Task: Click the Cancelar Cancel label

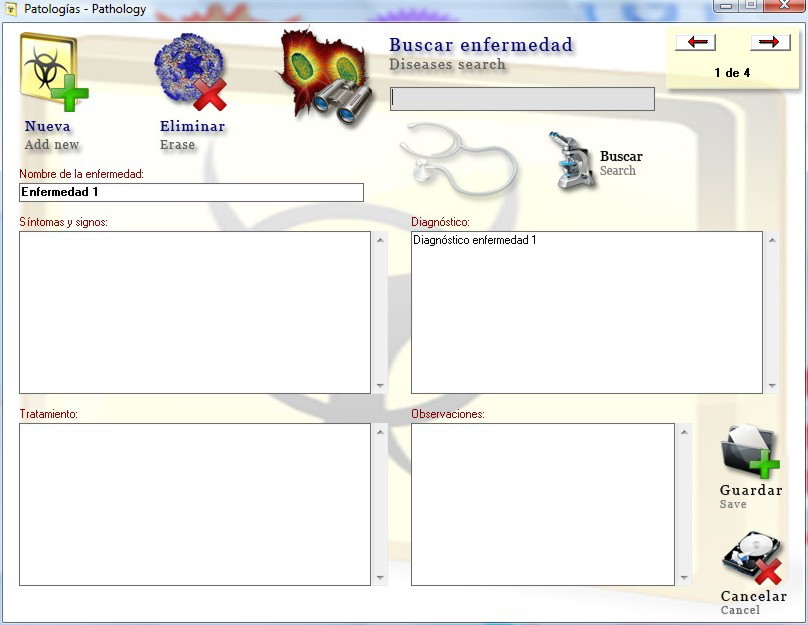Action: tap(753, 603)
